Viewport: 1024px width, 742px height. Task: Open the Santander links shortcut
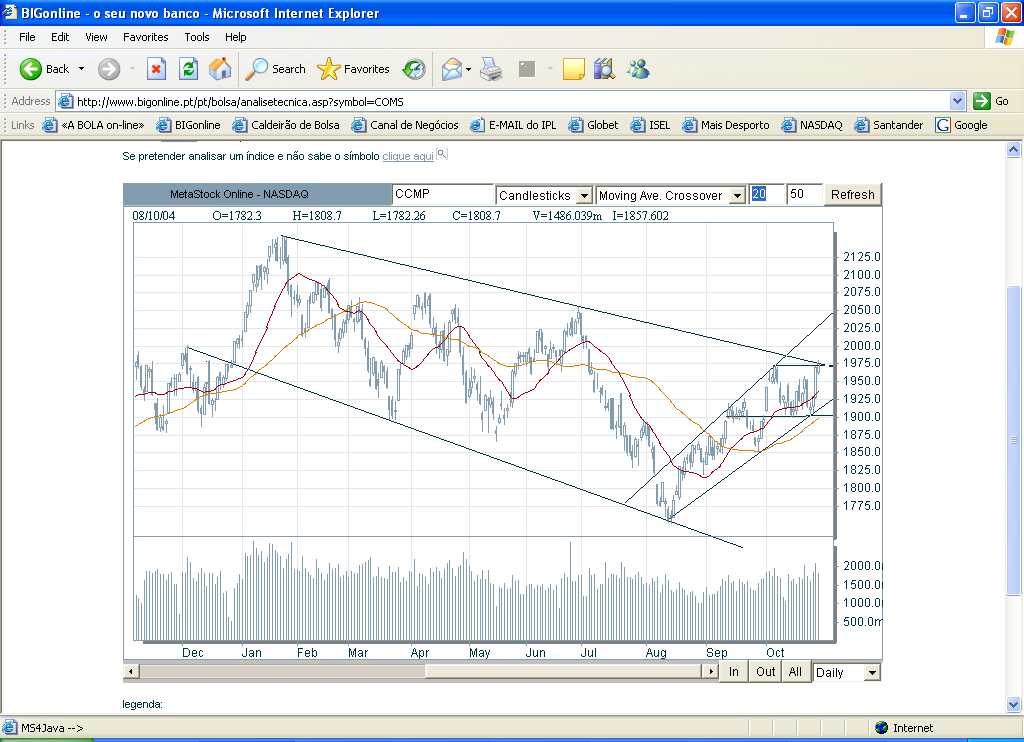[x=889, y=125]
